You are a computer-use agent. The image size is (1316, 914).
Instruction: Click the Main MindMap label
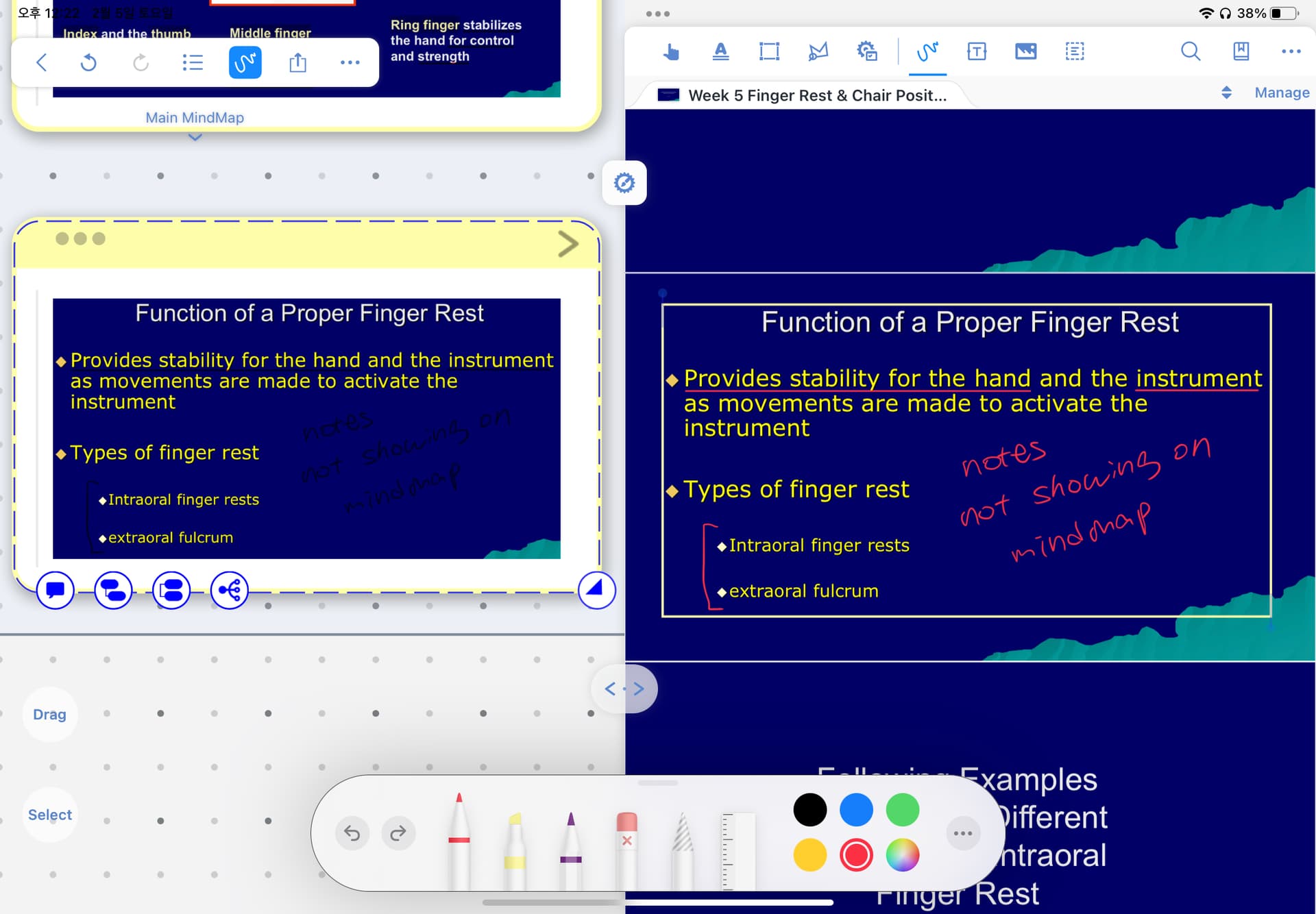[195, 118]
